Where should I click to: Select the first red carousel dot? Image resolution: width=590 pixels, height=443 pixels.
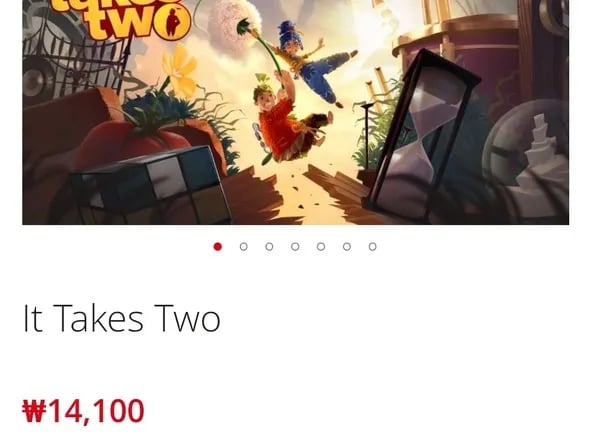(x=217, y=247)
